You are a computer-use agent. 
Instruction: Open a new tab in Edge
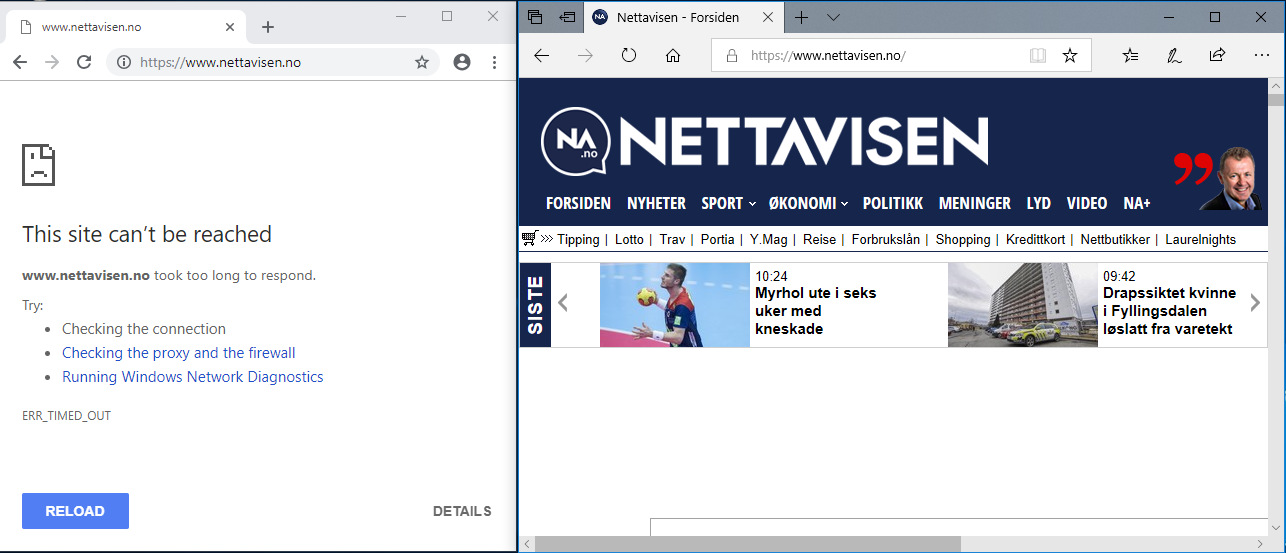point(801,17)
